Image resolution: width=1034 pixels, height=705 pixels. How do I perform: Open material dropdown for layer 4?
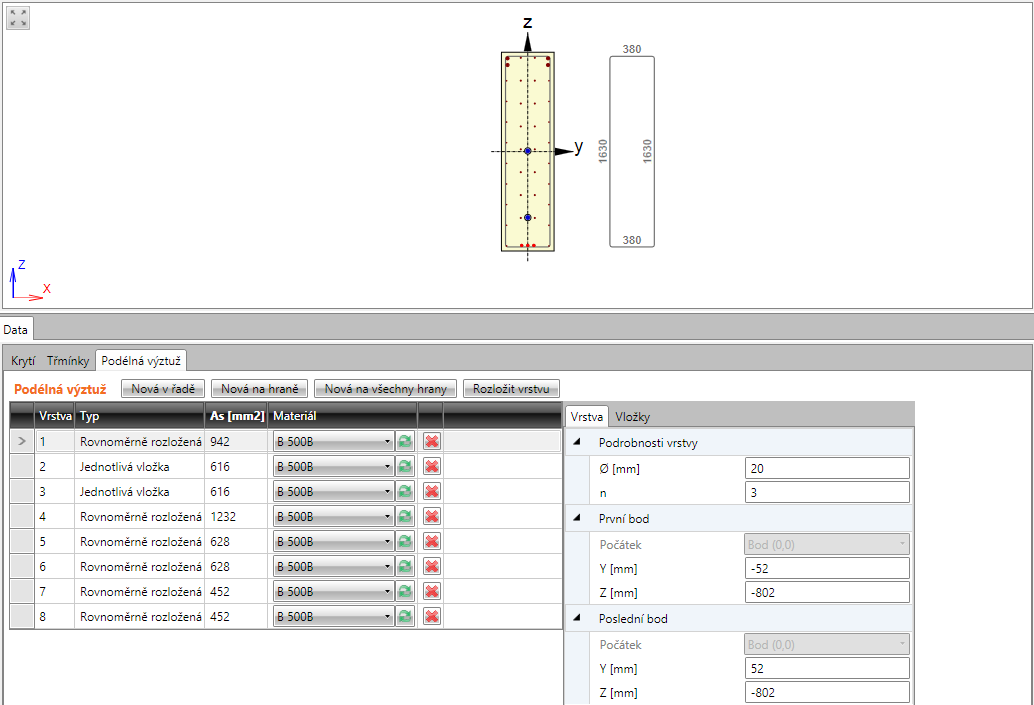click(x=334, y=516)
